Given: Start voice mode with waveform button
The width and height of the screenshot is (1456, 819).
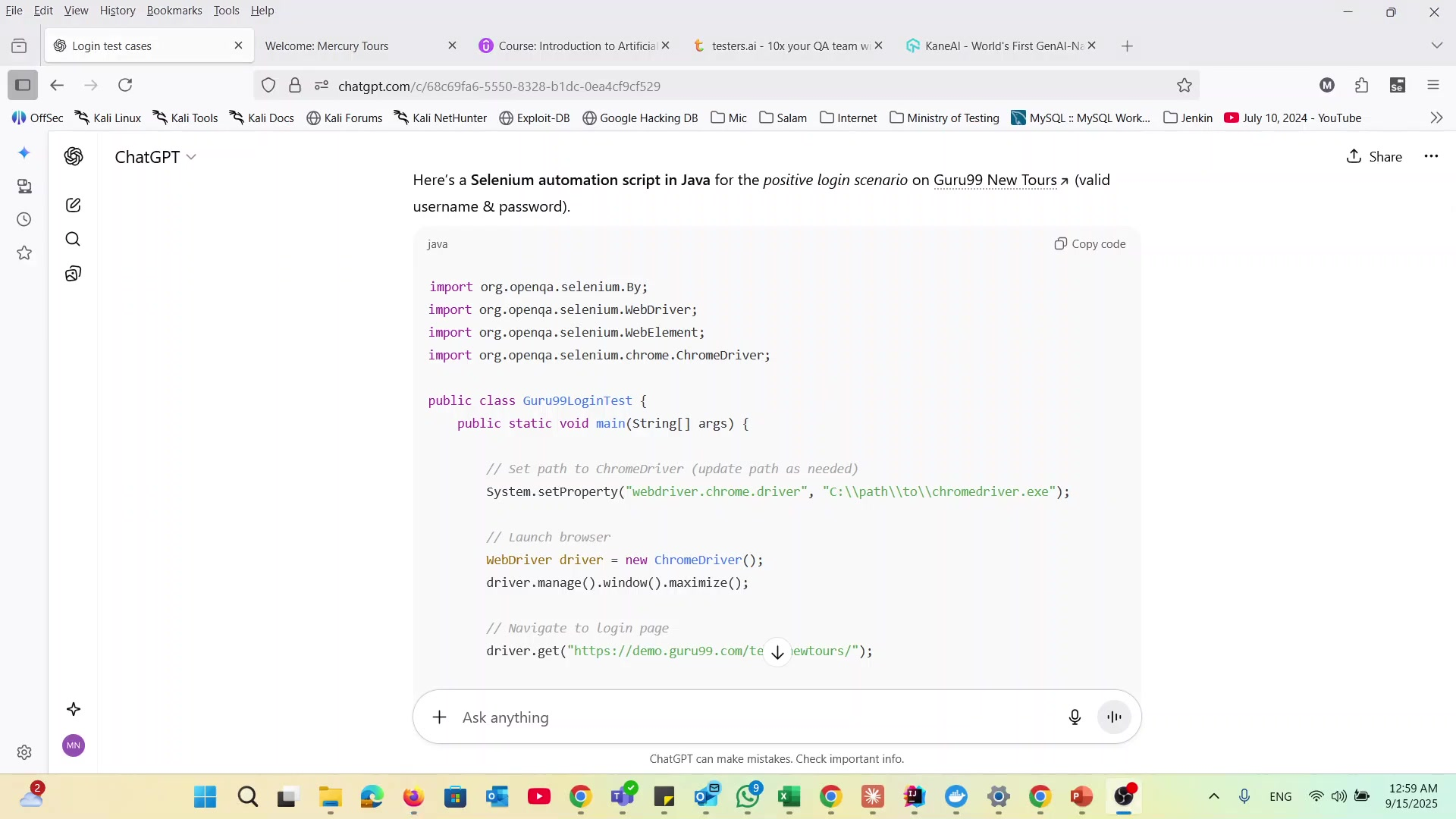Looking at the screenshot, I should pyautogui.click(x=1114, y=717).
